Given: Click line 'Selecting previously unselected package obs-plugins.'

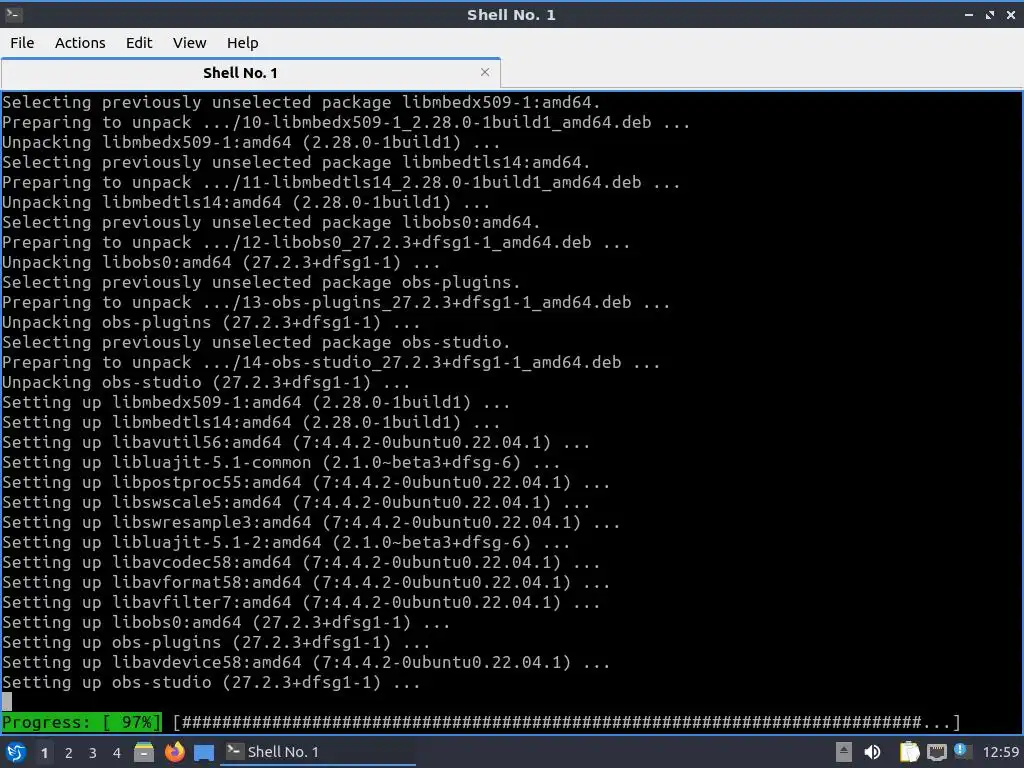Looking at the screenshot, I should pos(261,282).
